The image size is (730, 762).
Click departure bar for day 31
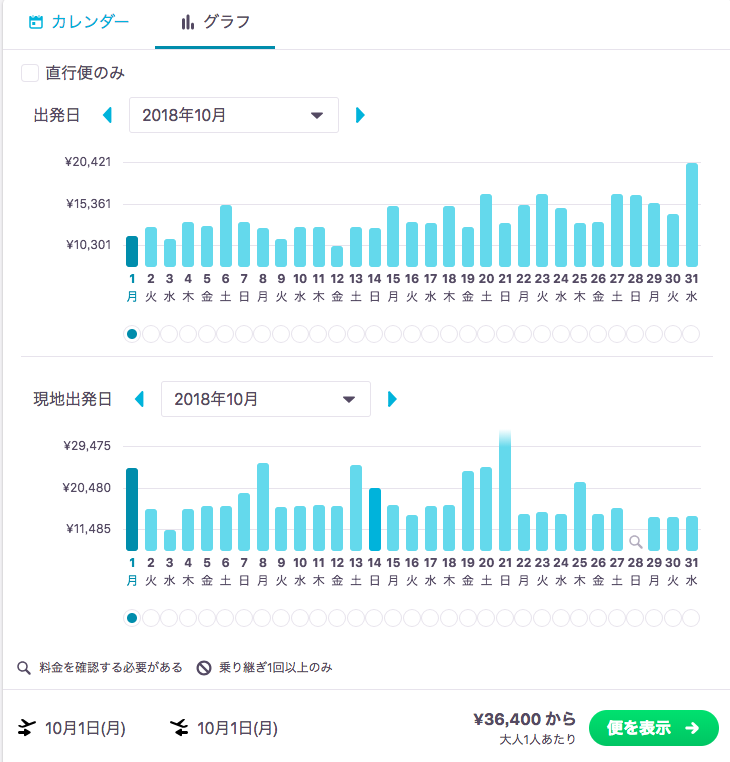point(692,215)
